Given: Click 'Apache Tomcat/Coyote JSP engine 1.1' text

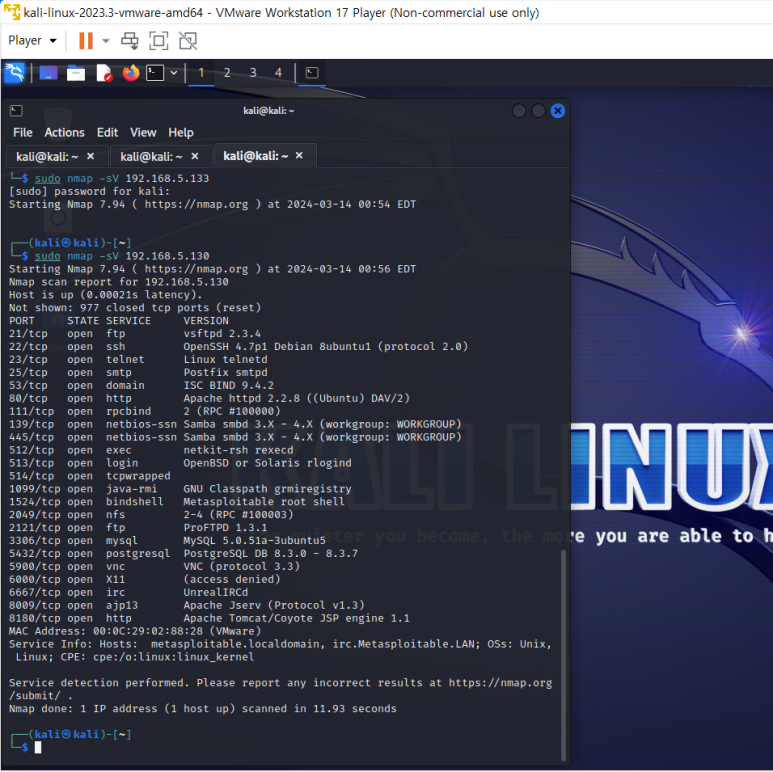Looking at the screenshot, I should pyautogui.click(x=296, y=618).
